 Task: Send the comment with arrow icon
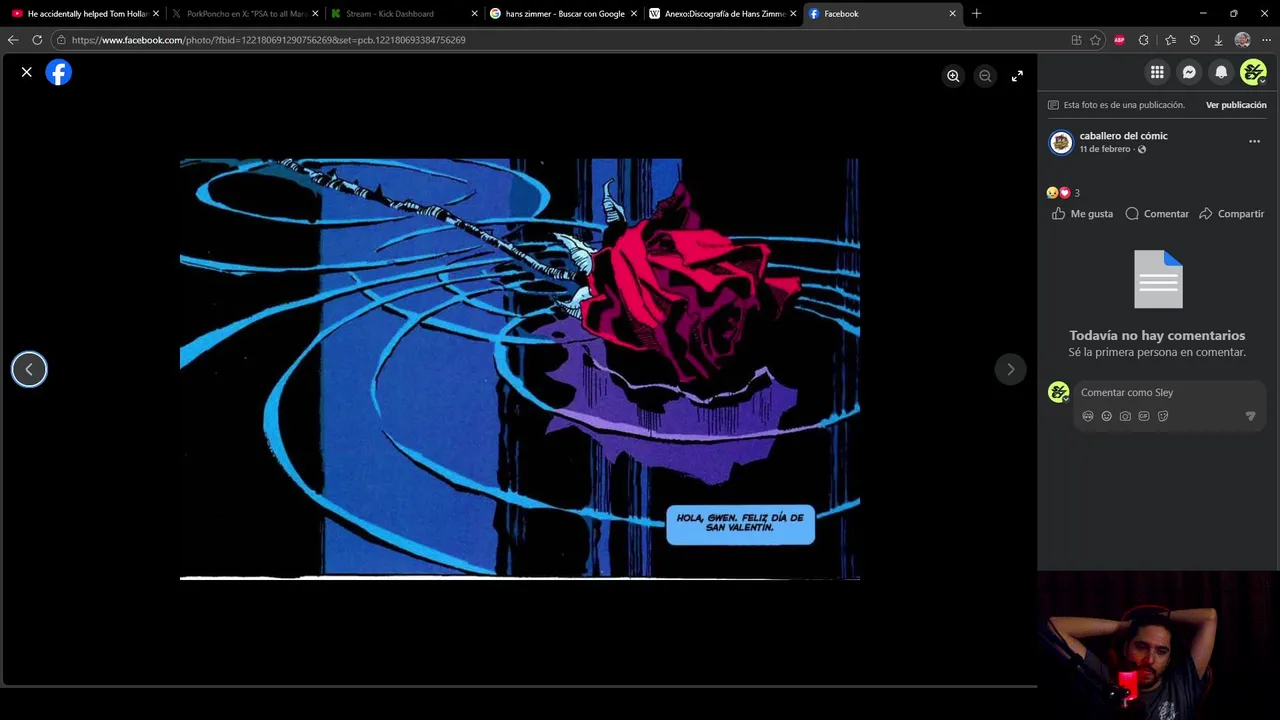[x=1250, y=416]
